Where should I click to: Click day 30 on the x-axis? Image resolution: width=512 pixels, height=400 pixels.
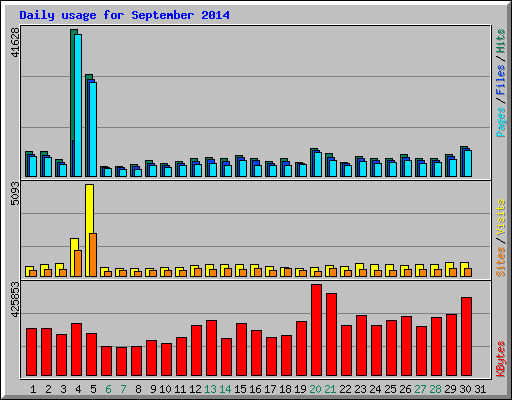click(x=465, y=389)
